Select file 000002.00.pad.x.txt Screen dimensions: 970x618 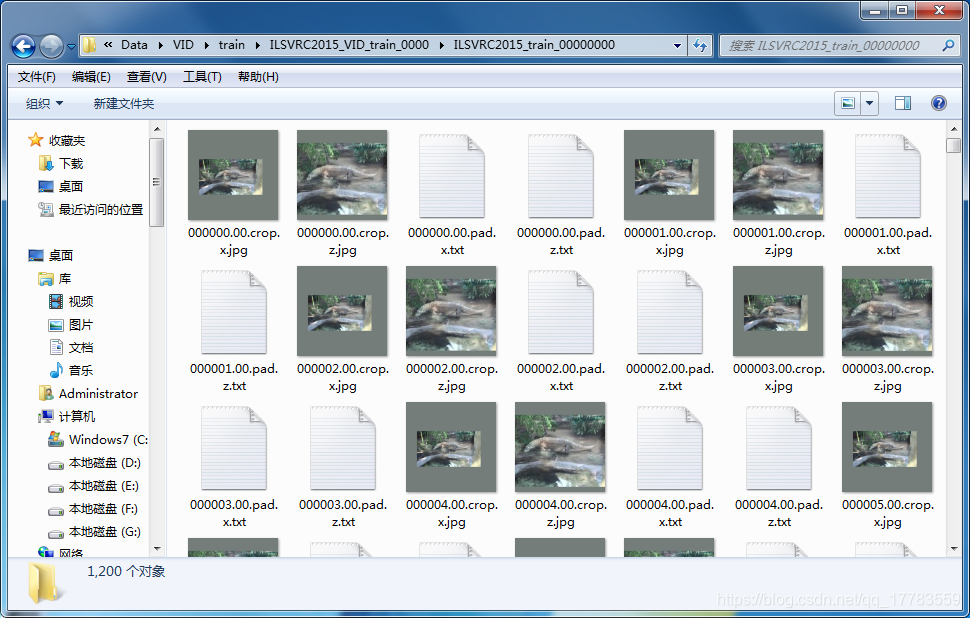point(560,312)
